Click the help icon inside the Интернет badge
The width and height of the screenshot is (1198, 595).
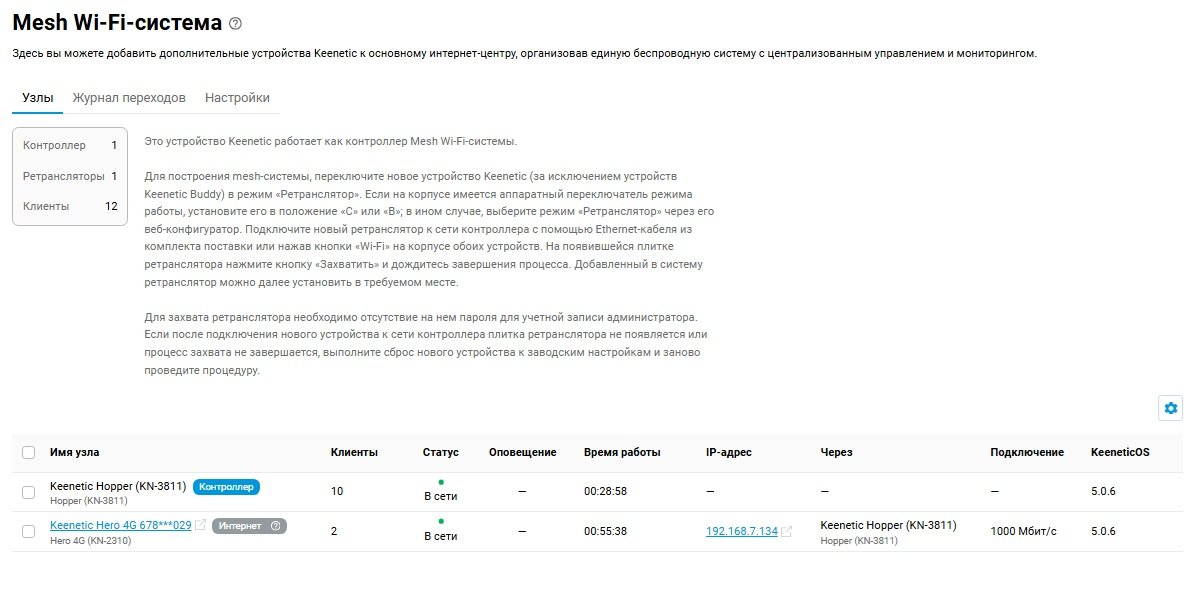(276, 525)
